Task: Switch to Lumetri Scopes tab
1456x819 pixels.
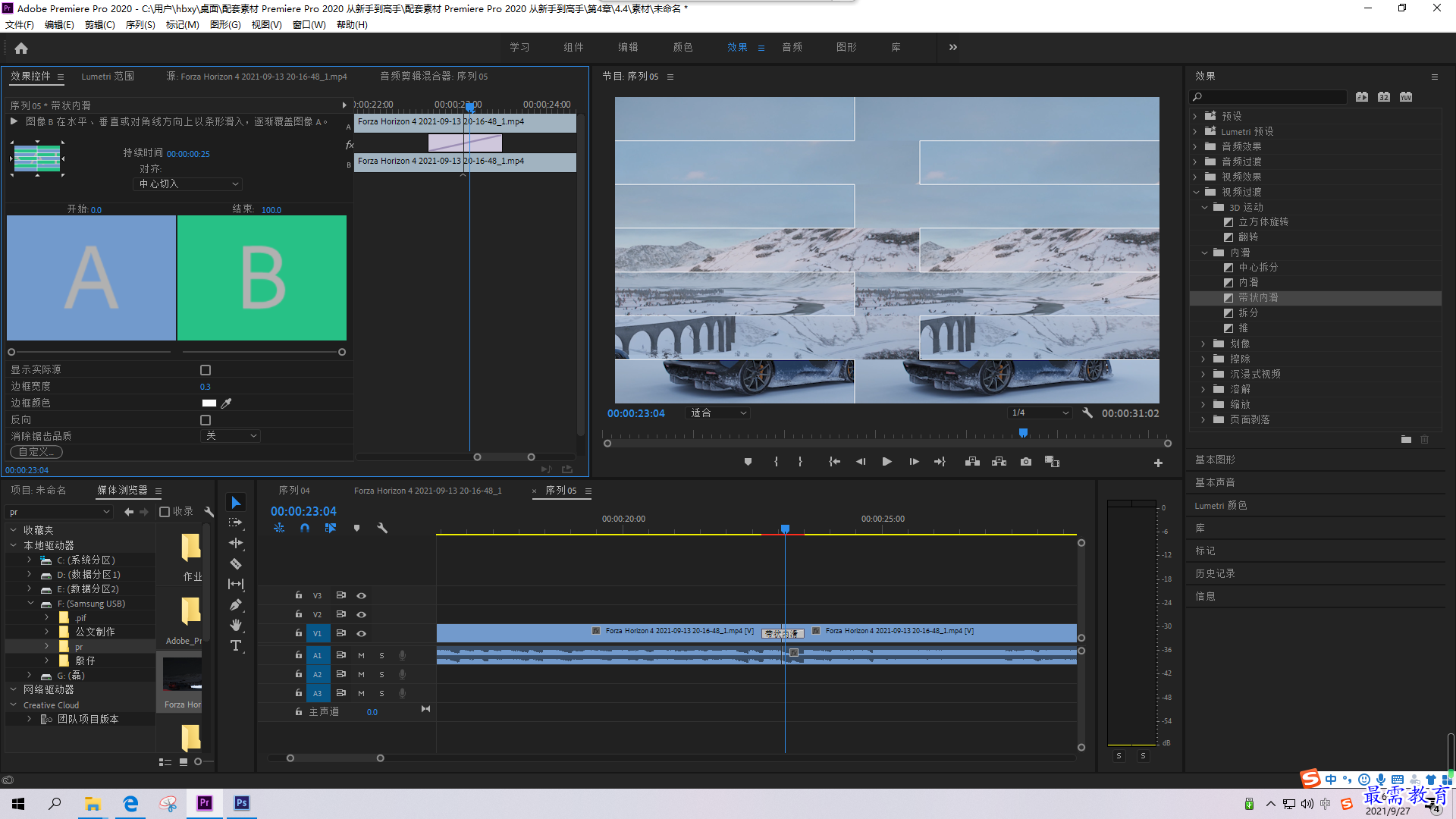Action: pos(108,77)
